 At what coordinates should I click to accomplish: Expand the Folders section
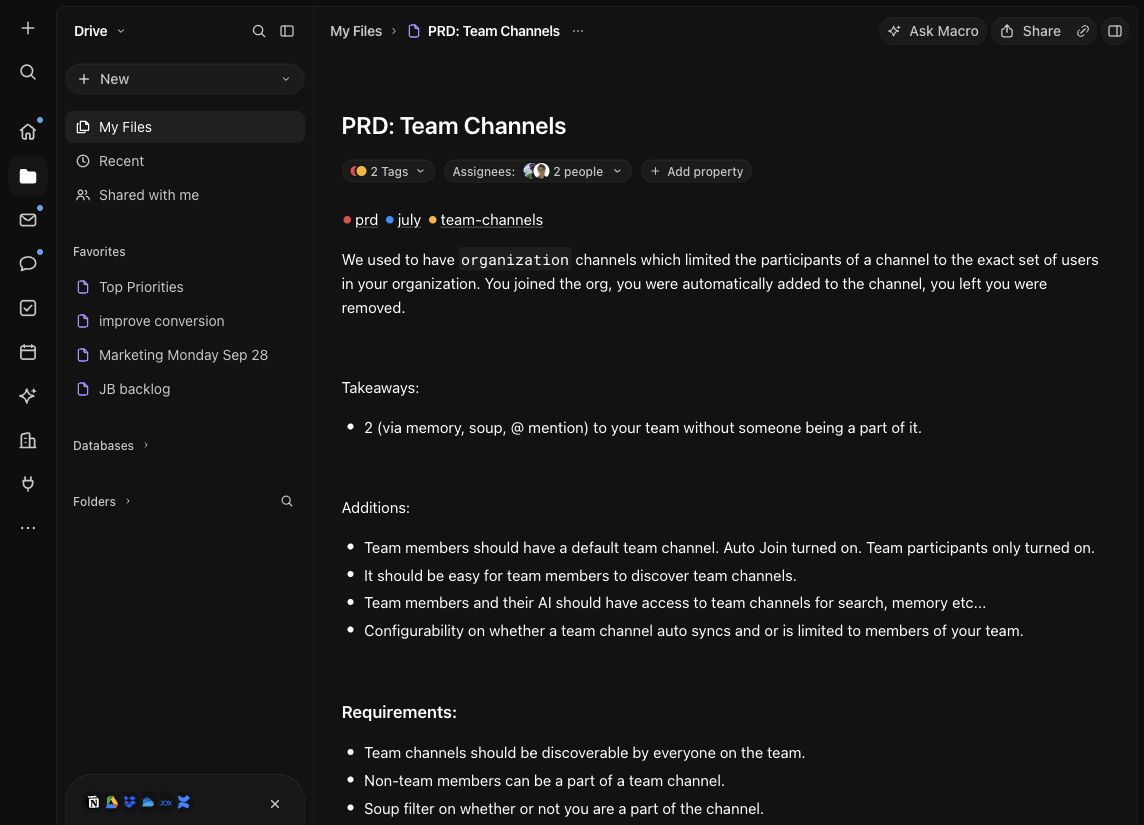tap(102, 502)
